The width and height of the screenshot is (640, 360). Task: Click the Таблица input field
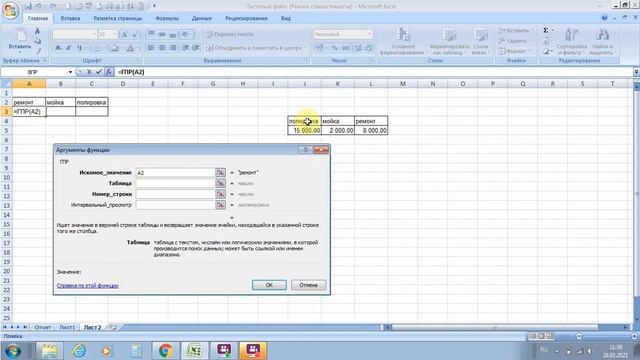click(176, 184)
